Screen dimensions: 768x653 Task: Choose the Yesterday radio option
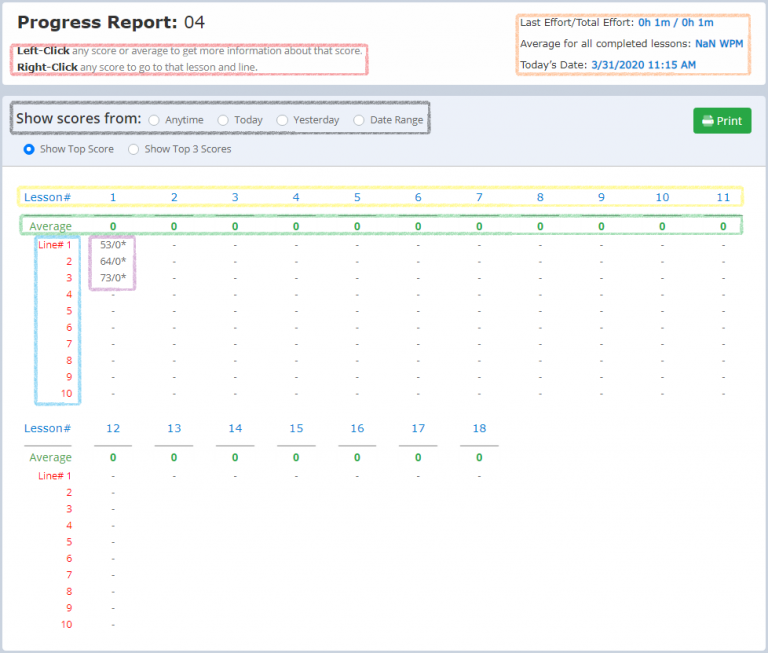pos(282,120)
